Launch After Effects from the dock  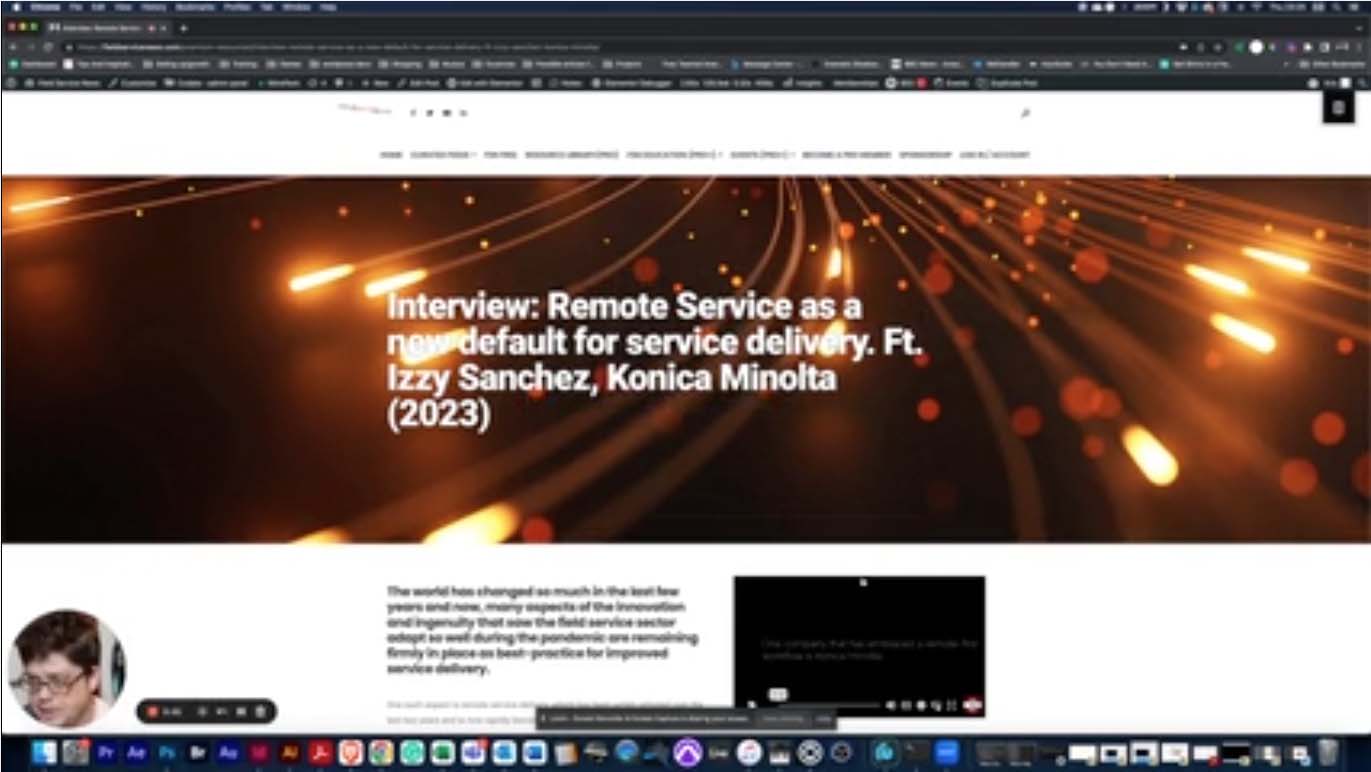tap(137, 752)
